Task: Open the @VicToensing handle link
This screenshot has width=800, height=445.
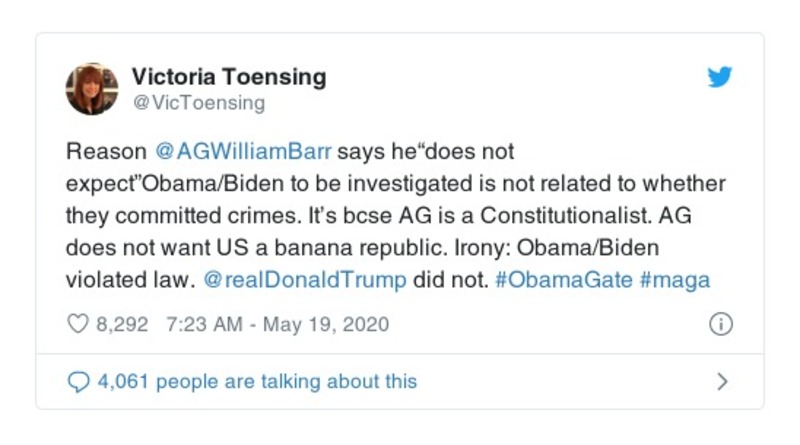Action: (198, 103)
